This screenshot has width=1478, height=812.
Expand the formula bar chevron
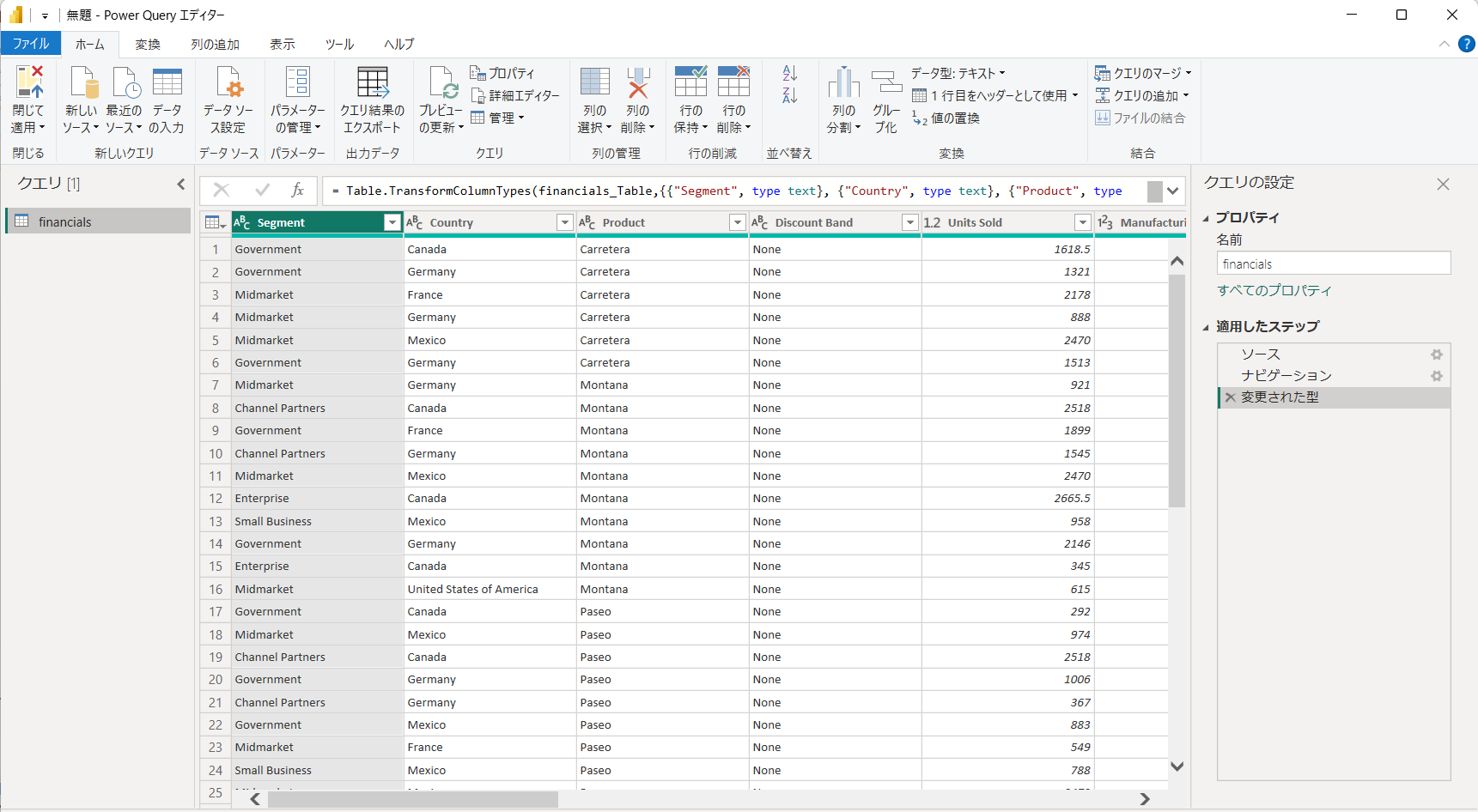coord(1173,191)
